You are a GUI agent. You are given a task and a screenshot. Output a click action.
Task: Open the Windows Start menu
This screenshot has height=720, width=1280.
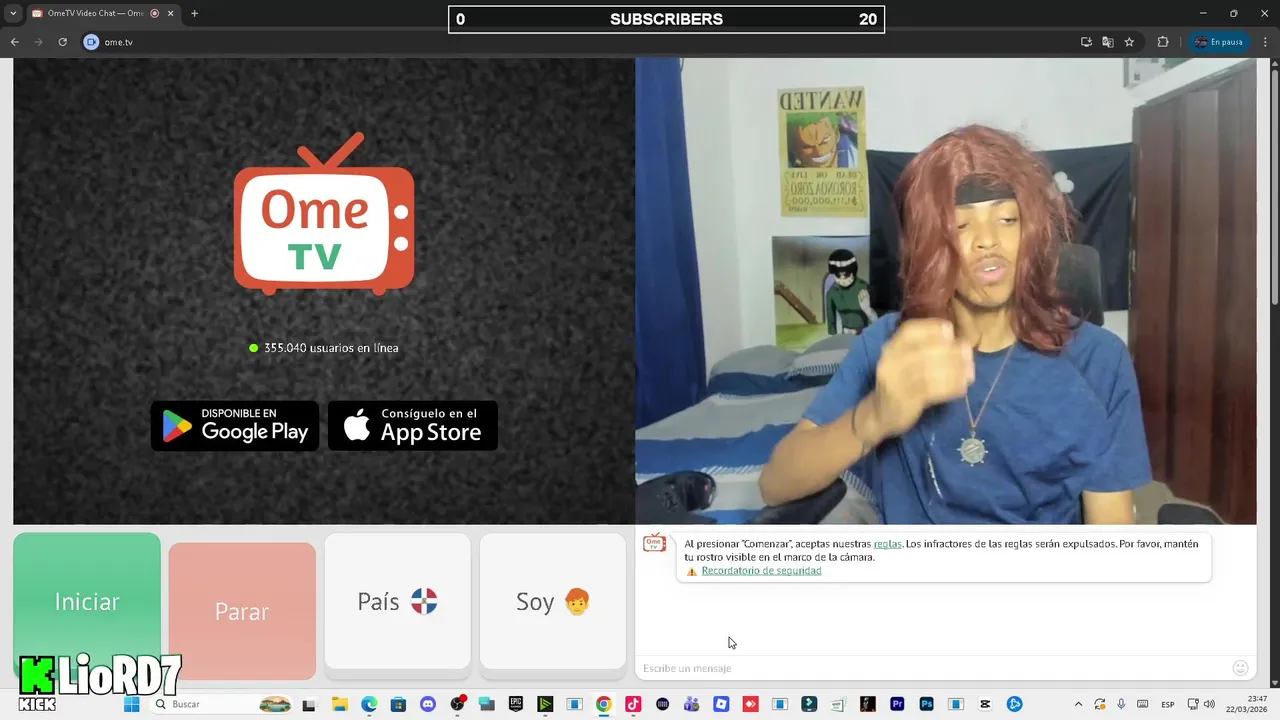131,704
